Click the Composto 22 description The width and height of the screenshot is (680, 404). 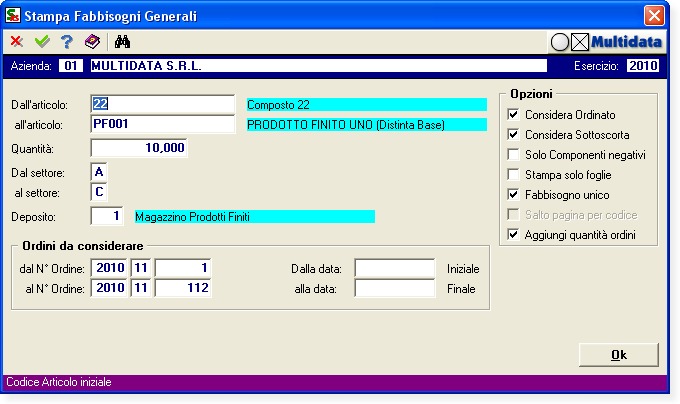[x=367, y=105]
